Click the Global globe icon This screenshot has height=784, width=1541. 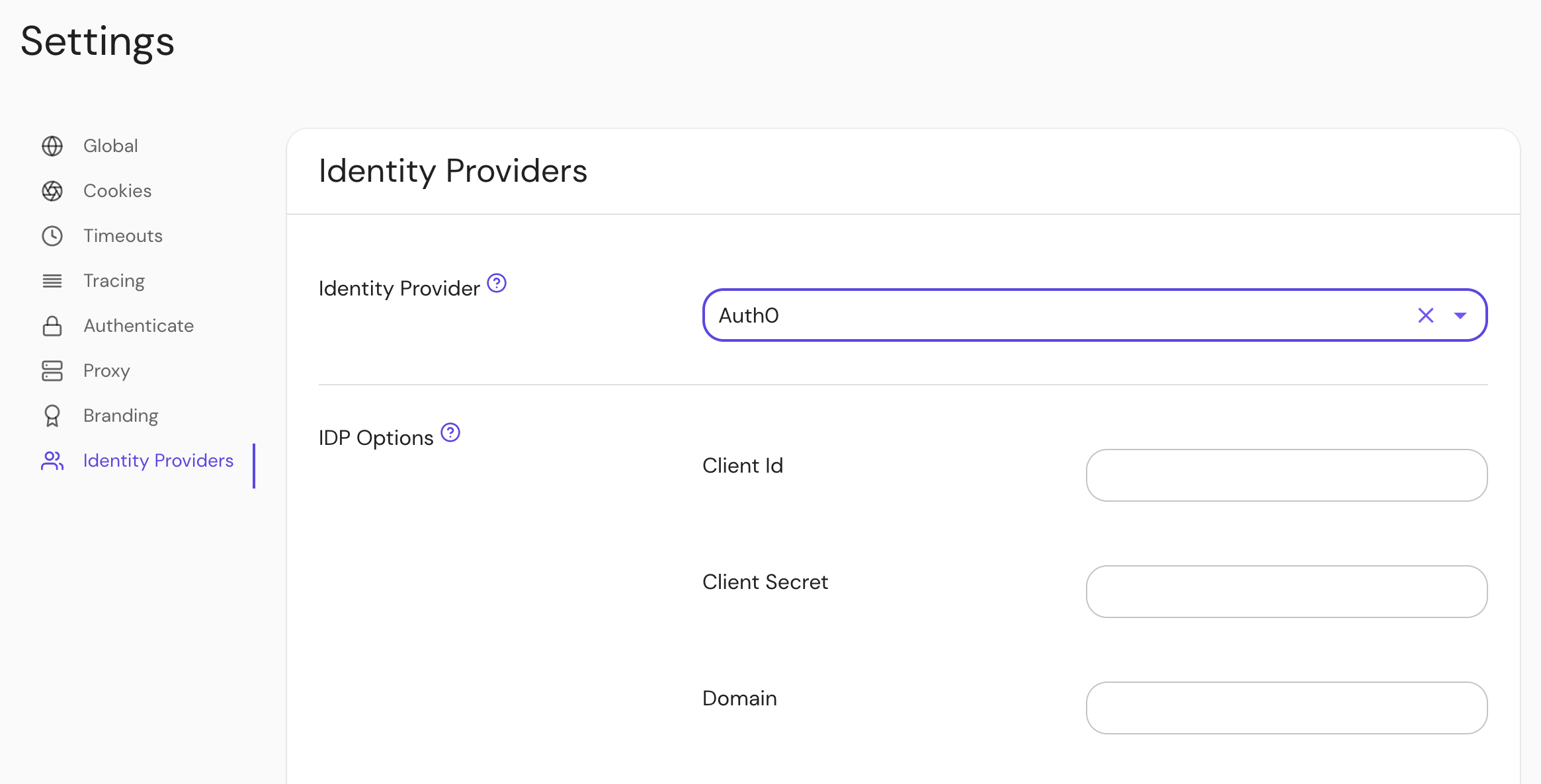click(x=52, y=145)
